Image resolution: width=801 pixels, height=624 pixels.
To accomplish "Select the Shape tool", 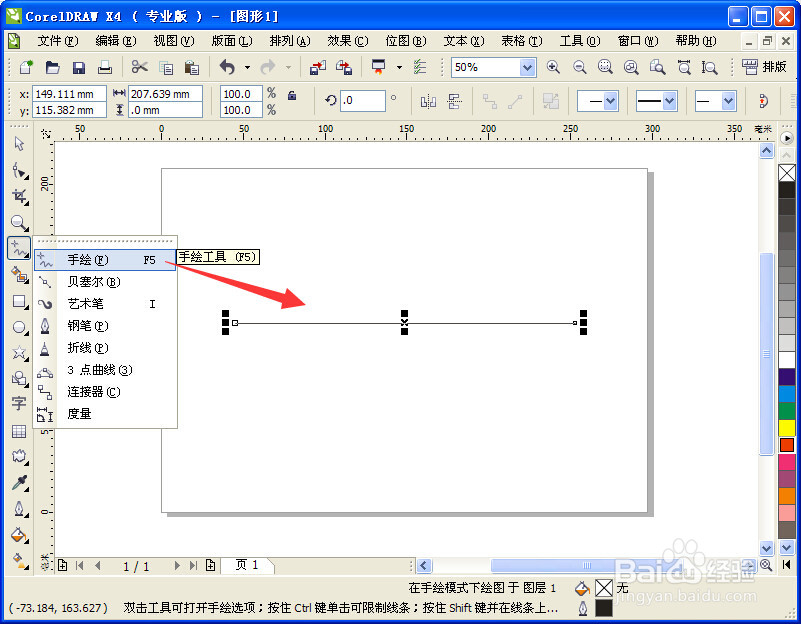I will [x=18, y=170].
